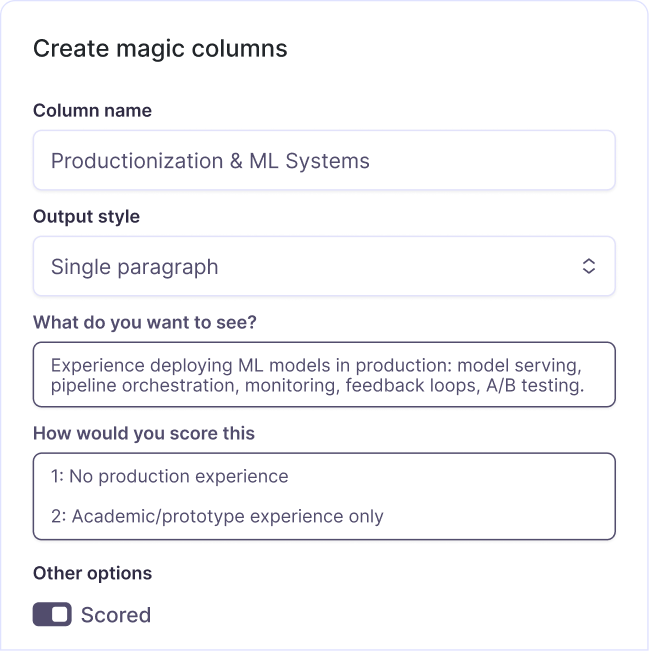Click the 'Productionization & ML Systems' text
This screenshot has width=649, height=651.
tap(210, 160)
